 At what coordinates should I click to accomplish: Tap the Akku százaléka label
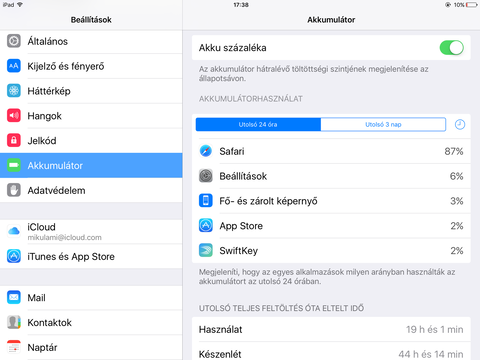pyautogui.click(x=232, y=48)
